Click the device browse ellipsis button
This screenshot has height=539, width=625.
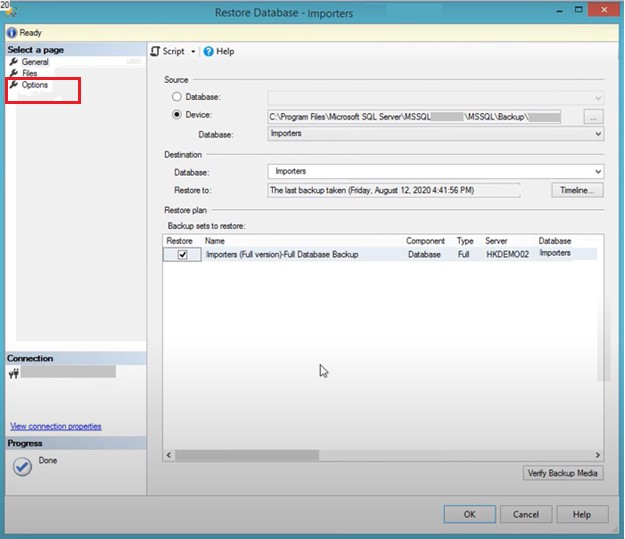(x=594, y=117)
